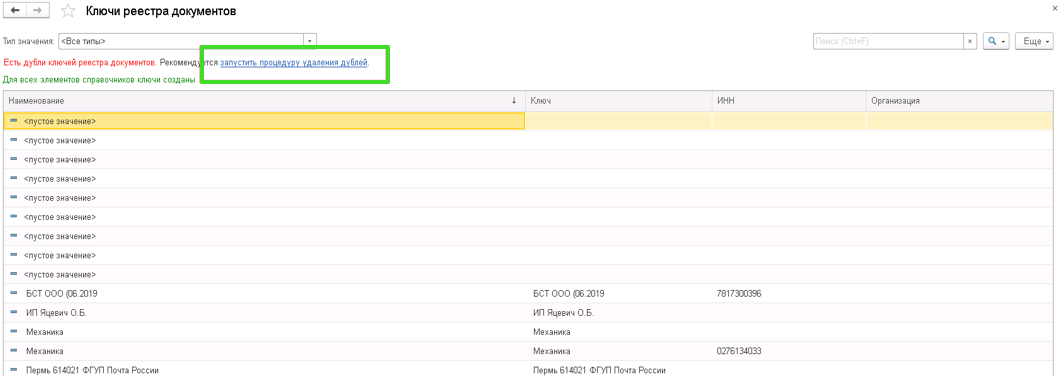Click the red 'Есть дубли ключей реестра документов' message

[x=79, y=62]
